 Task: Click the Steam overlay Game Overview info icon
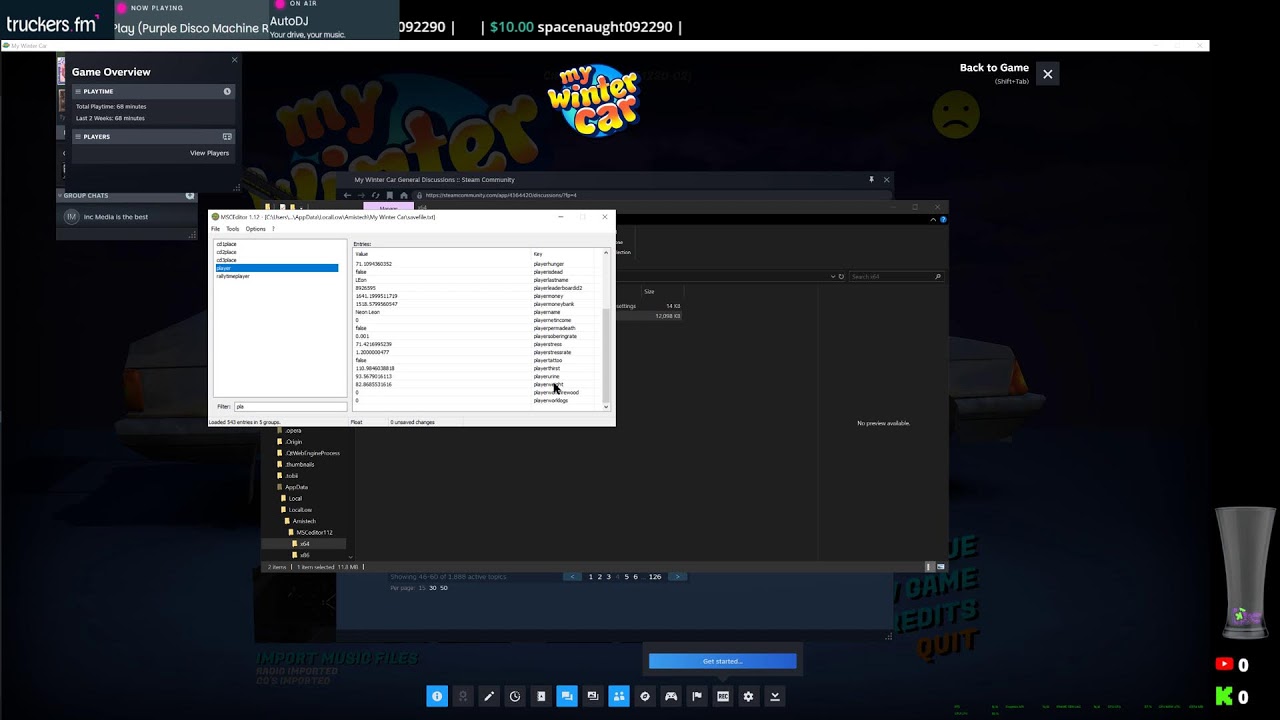437,696
